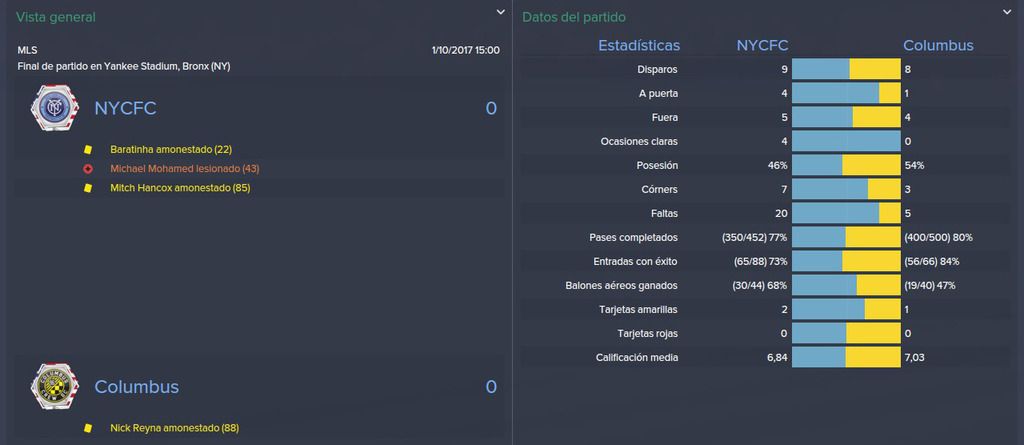Image resolution: width=1024 pixels, height=445 pixels.
Task: Open the Baratinha amonestado event text
Action: (x=171, y=150)
